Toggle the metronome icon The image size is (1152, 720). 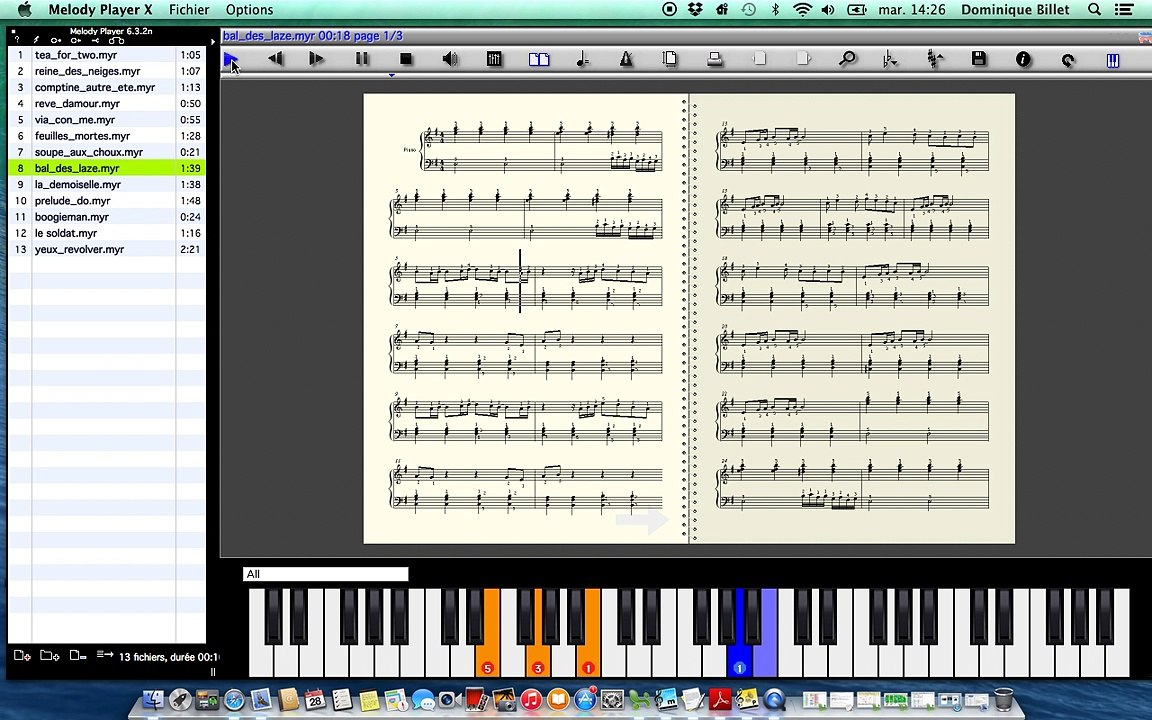(x=626, y=60)
